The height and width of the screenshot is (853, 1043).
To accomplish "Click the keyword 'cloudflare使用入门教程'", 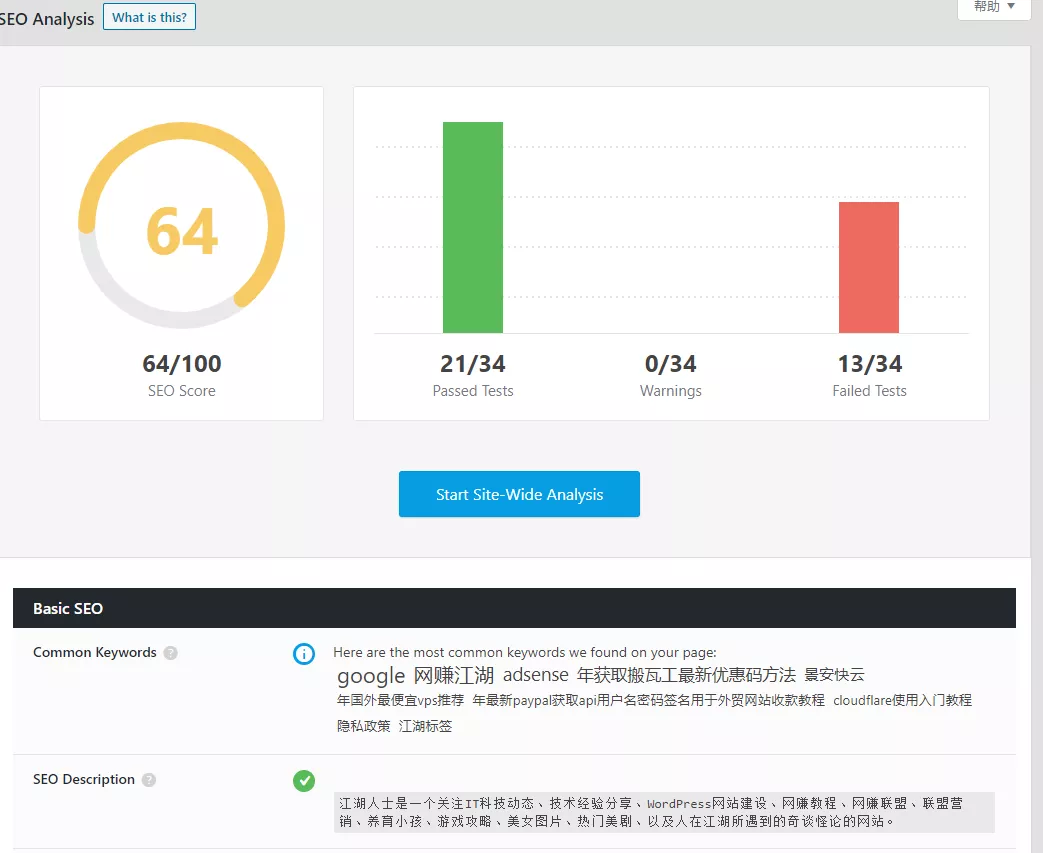I will tap(903, 700).
